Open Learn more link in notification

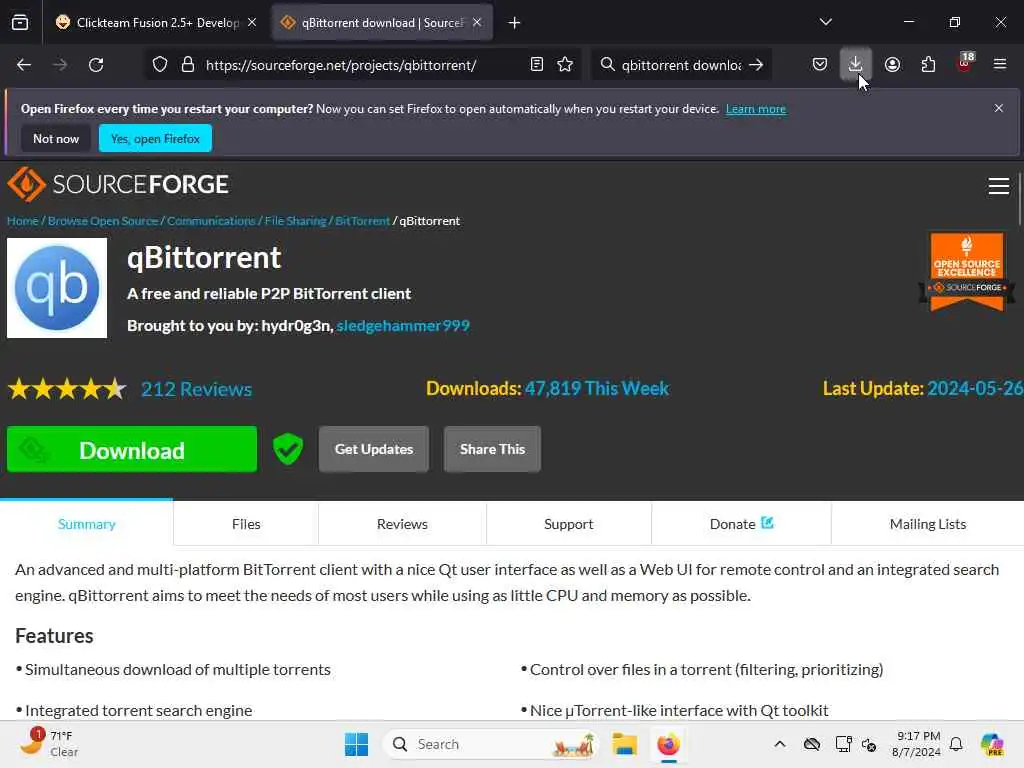[756, 109]
